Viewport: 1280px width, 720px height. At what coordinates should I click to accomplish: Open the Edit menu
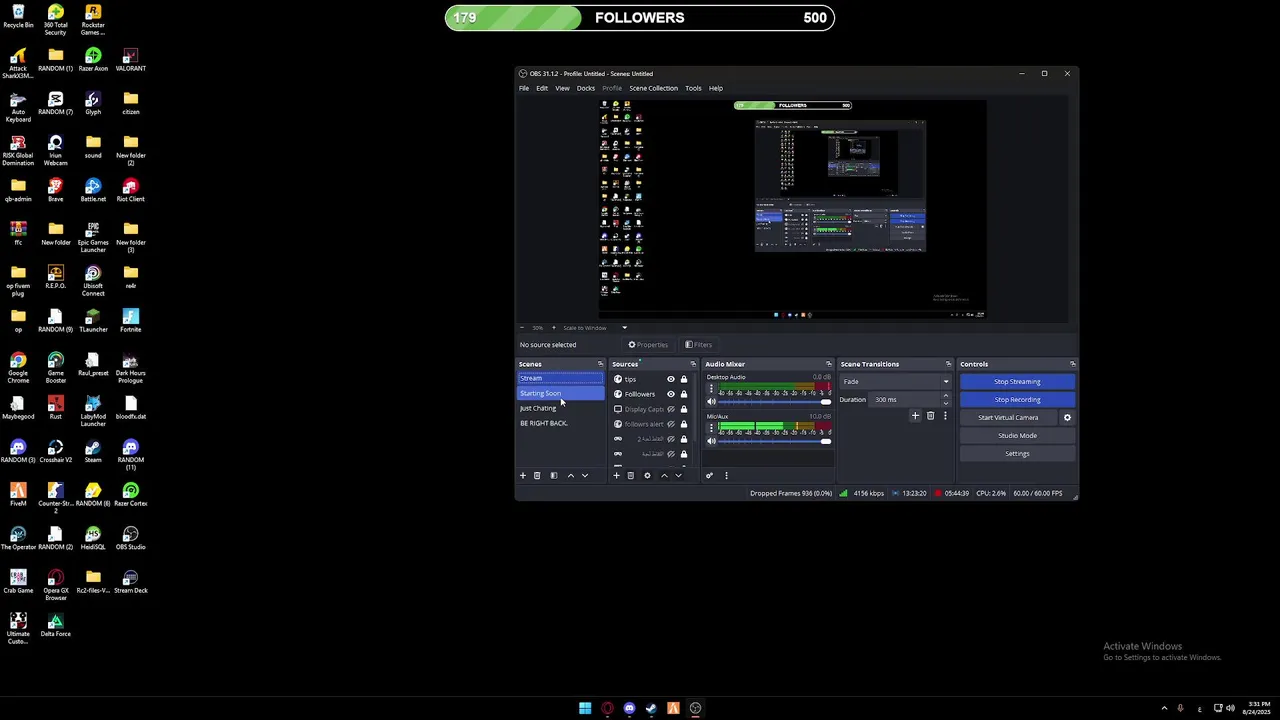point(542,88)
